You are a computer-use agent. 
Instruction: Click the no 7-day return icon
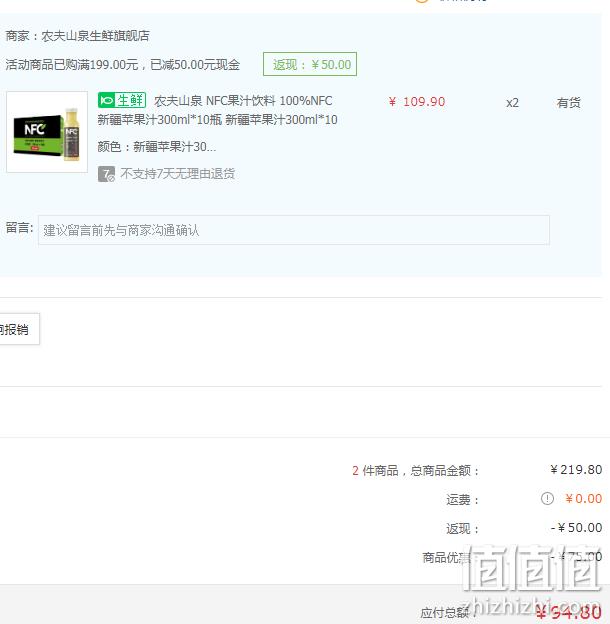(106, 174)
